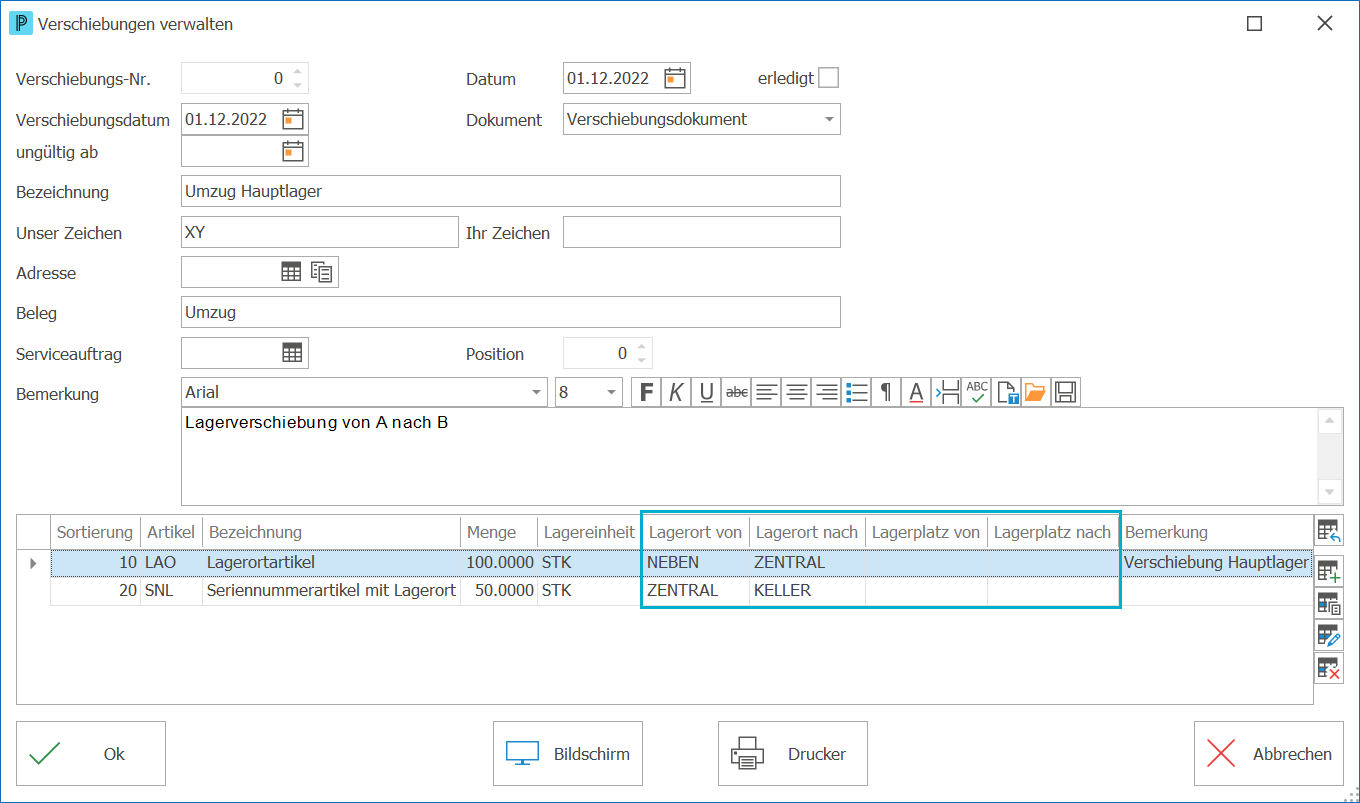
Task: Align the remark text left
Action: pos(766,393)
